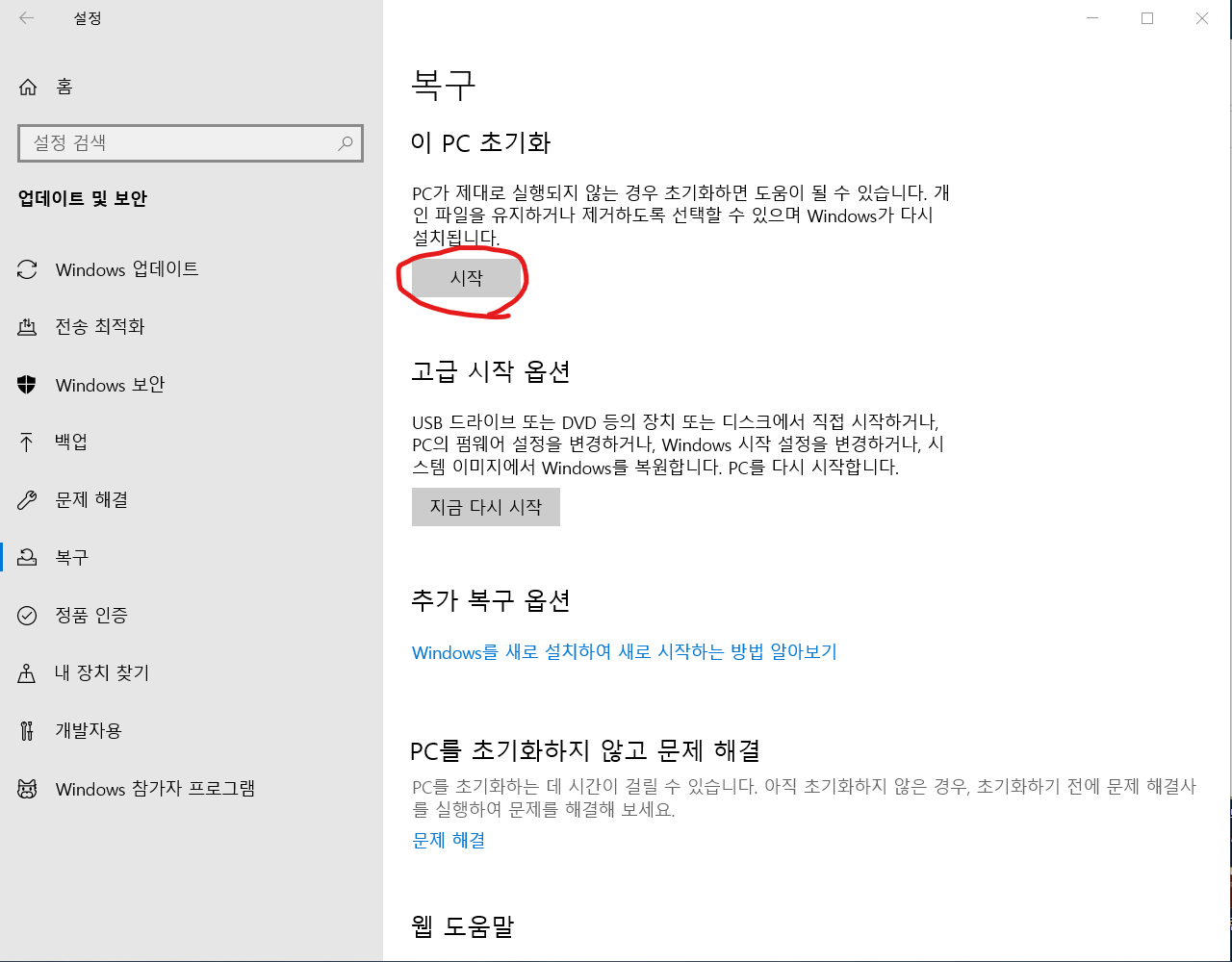This screenshot has width=1232, height=962.
Task: Minimize the Settings window
Action: point(1092,18)
